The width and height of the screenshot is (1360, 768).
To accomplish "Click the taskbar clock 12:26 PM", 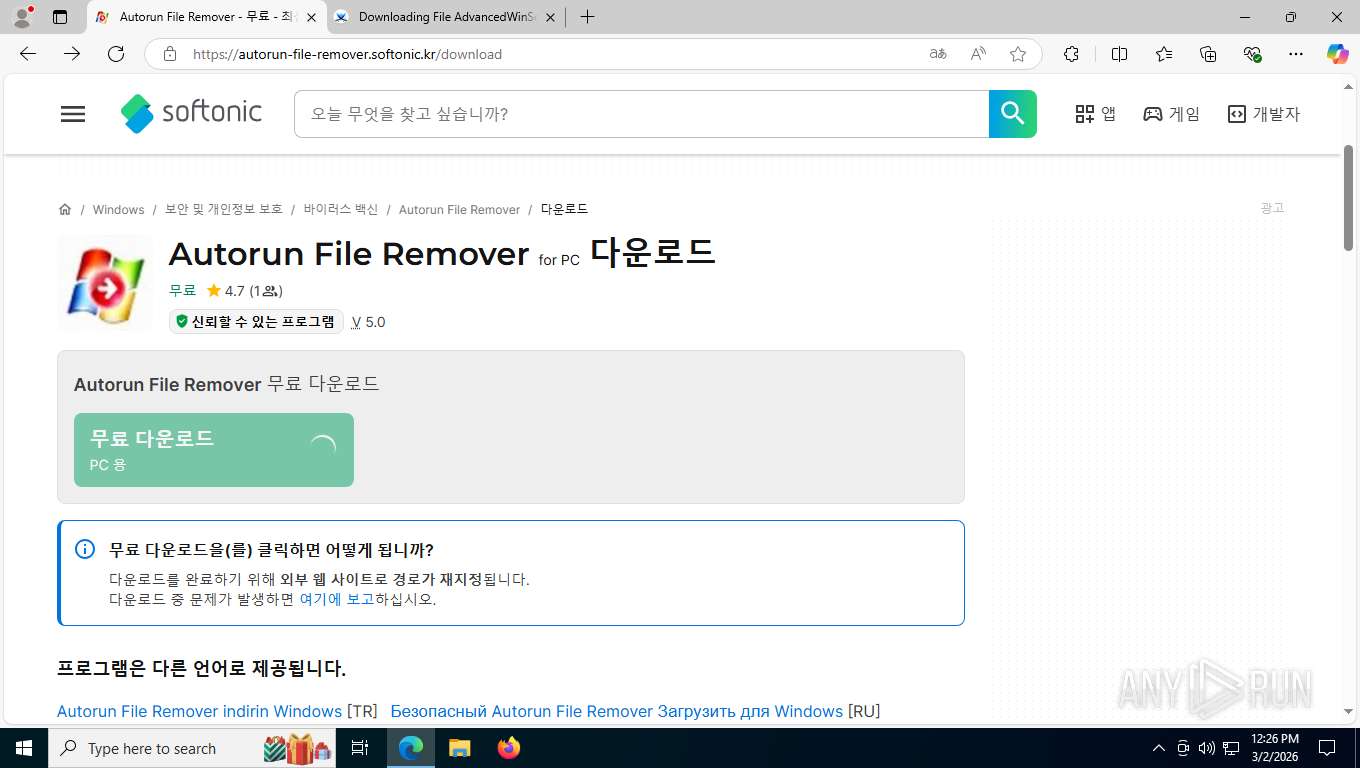I will point(1274,748).
